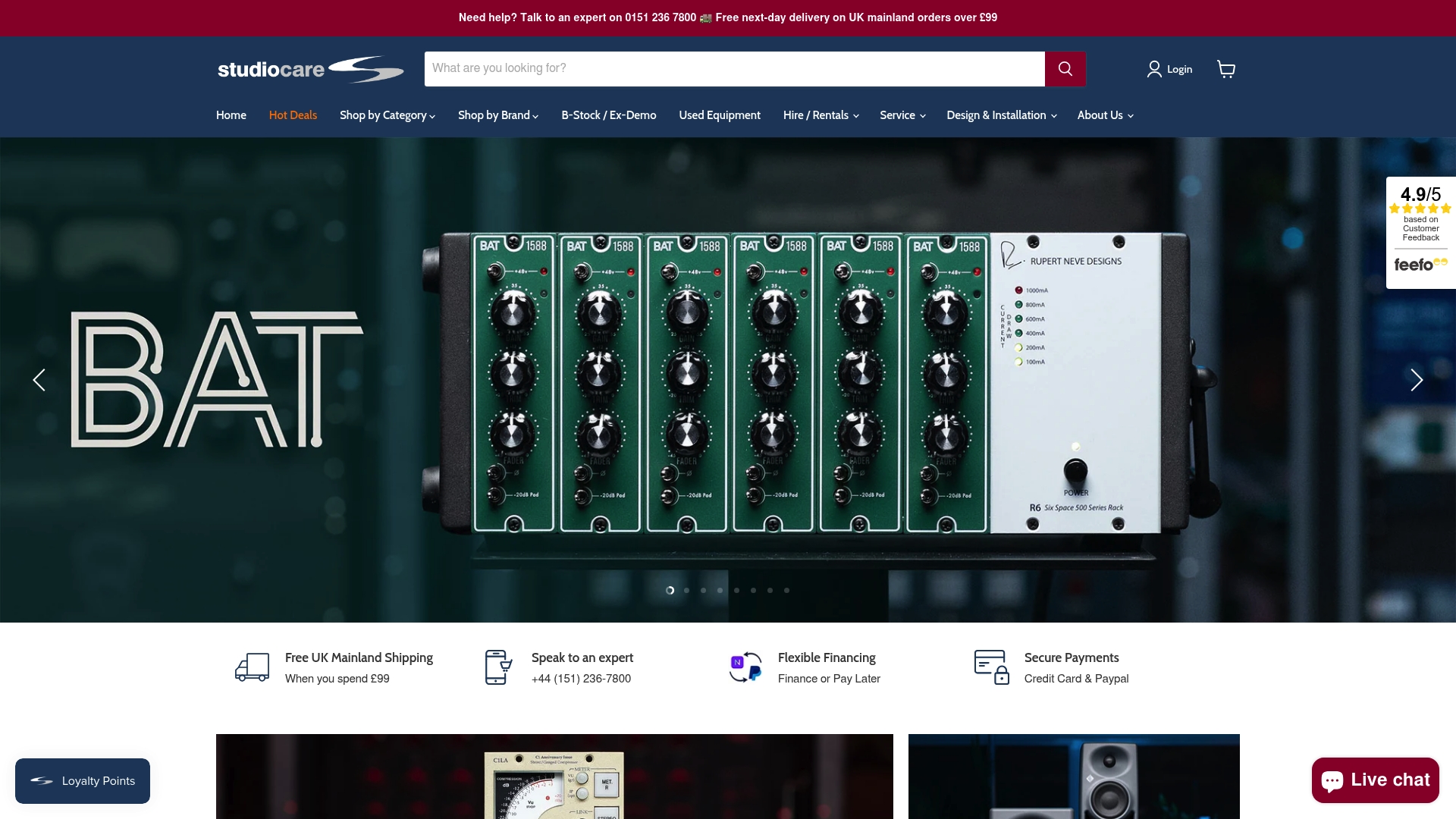Image resolution: width=1456 pixels, height=819 pixels.
Task: Open Loyalty Points panel
Action: coord(83,781)
